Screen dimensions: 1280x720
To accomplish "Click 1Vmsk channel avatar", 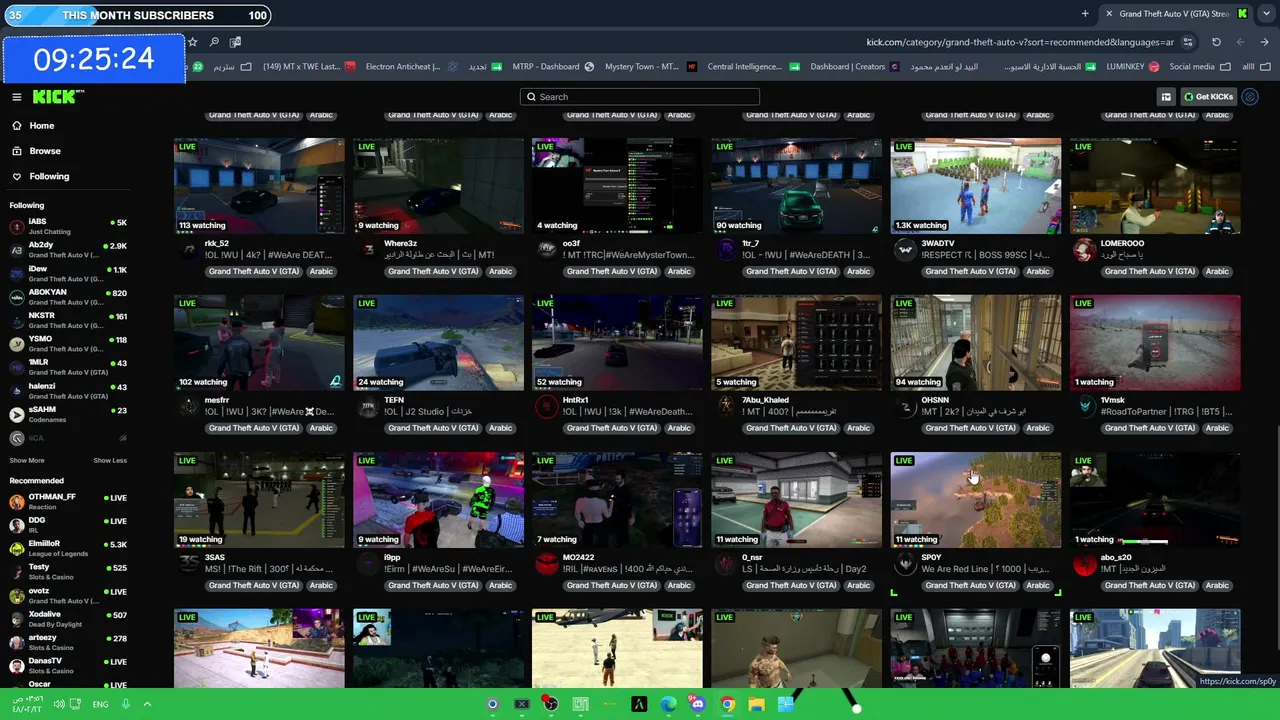I will (x=1084, y=406).
